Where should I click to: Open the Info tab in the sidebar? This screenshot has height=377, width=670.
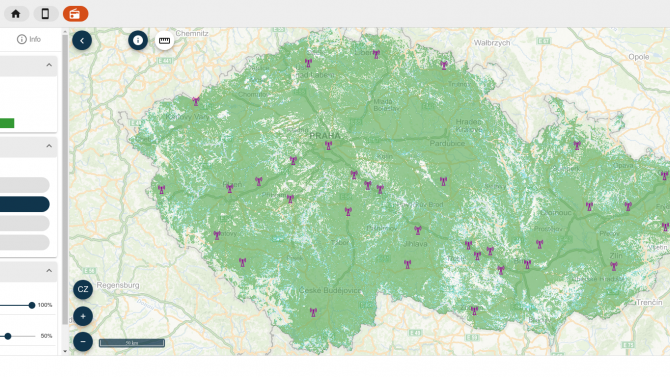pyautogui.click(x=29, y=39)
